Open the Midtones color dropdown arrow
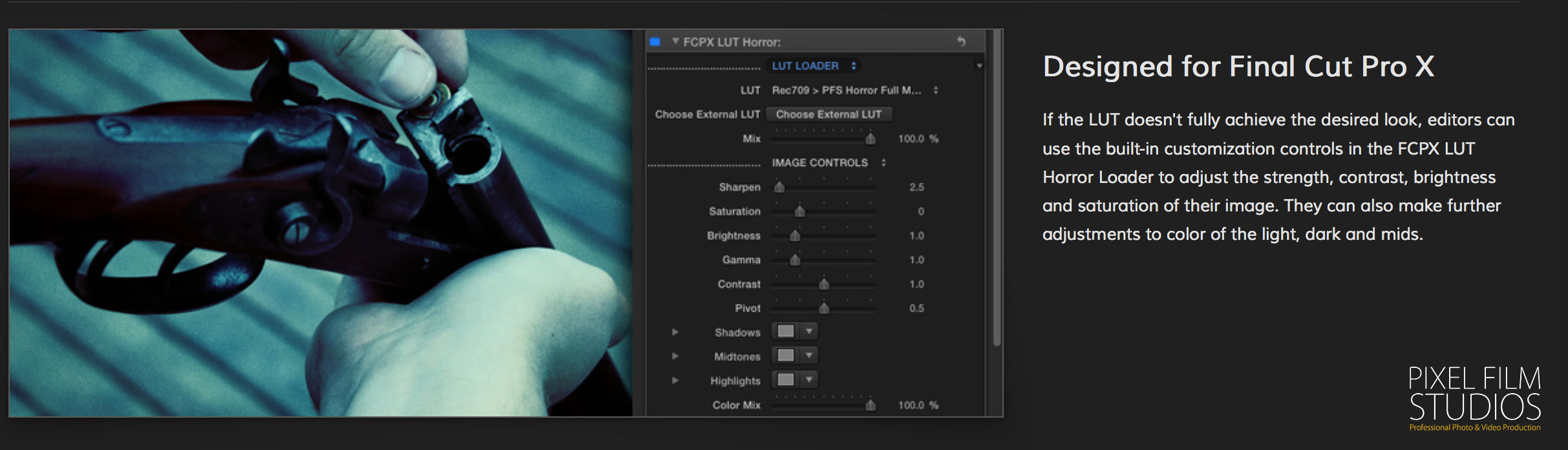 (809, 355)
